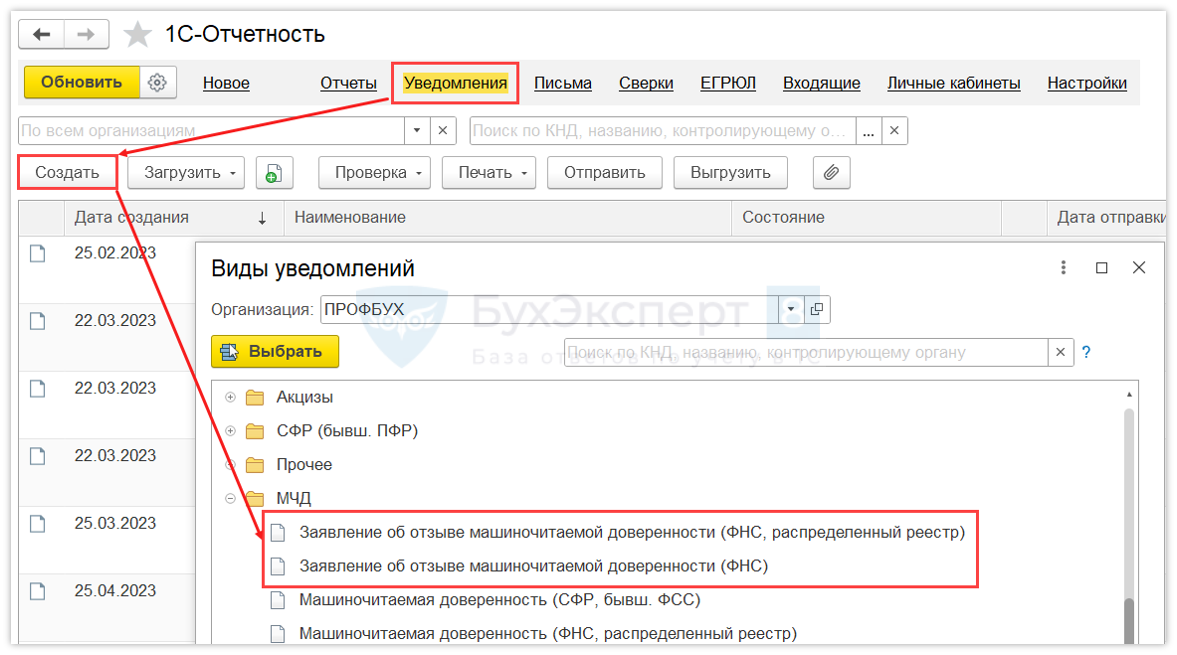Click the Создать button

click(x=68, y=173)
